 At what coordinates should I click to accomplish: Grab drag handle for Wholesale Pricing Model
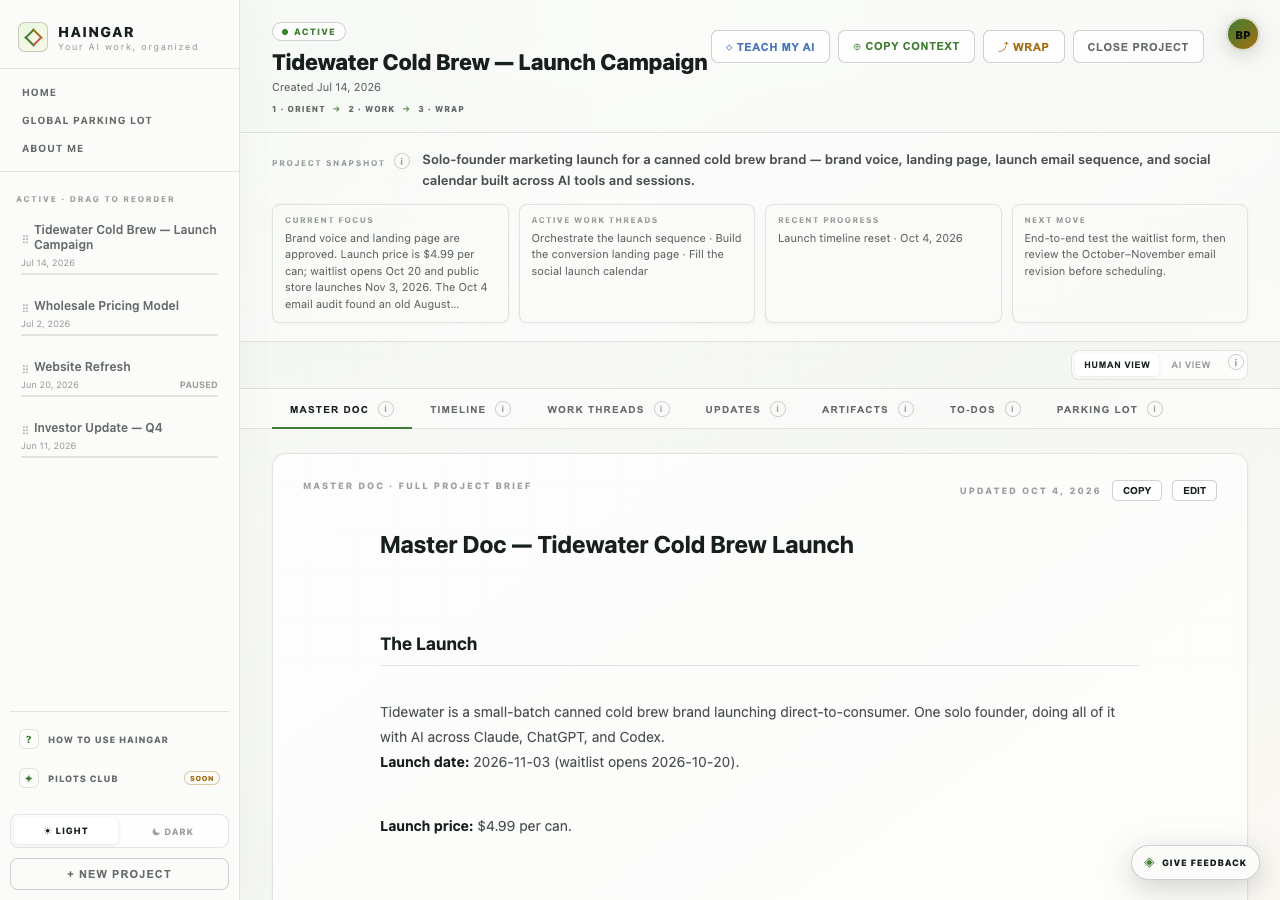click(x=26, y=308)
